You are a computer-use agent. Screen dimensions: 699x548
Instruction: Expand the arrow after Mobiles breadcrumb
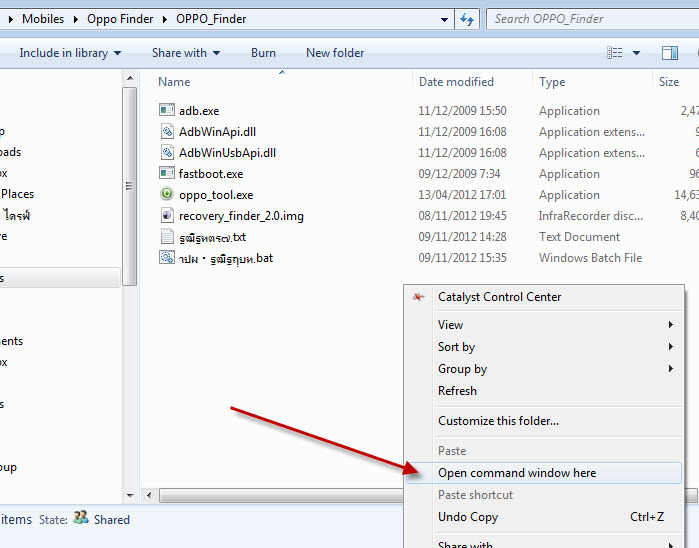[75, 19]
